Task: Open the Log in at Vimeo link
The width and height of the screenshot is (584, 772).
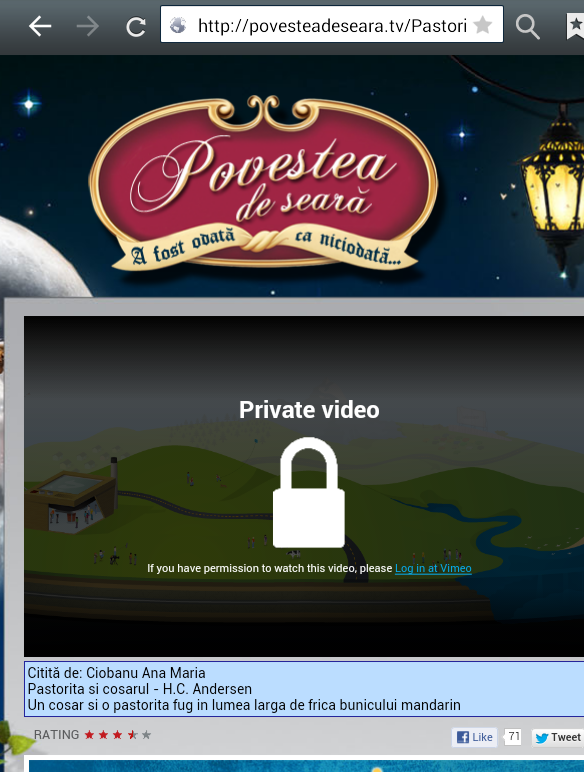Action: [x=433, y=568]
